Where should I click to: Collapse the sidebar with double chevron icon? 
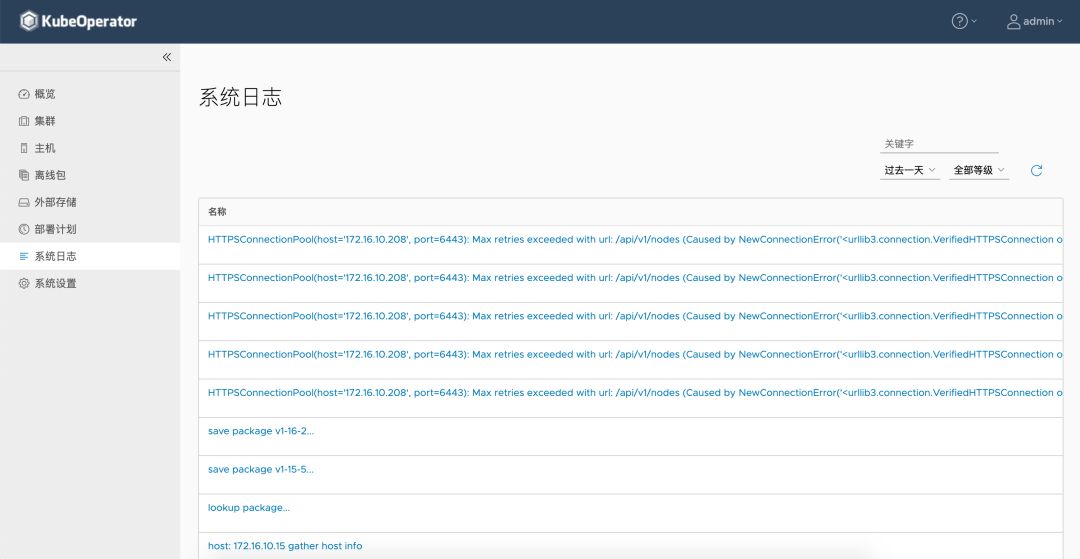pos(167,57)
